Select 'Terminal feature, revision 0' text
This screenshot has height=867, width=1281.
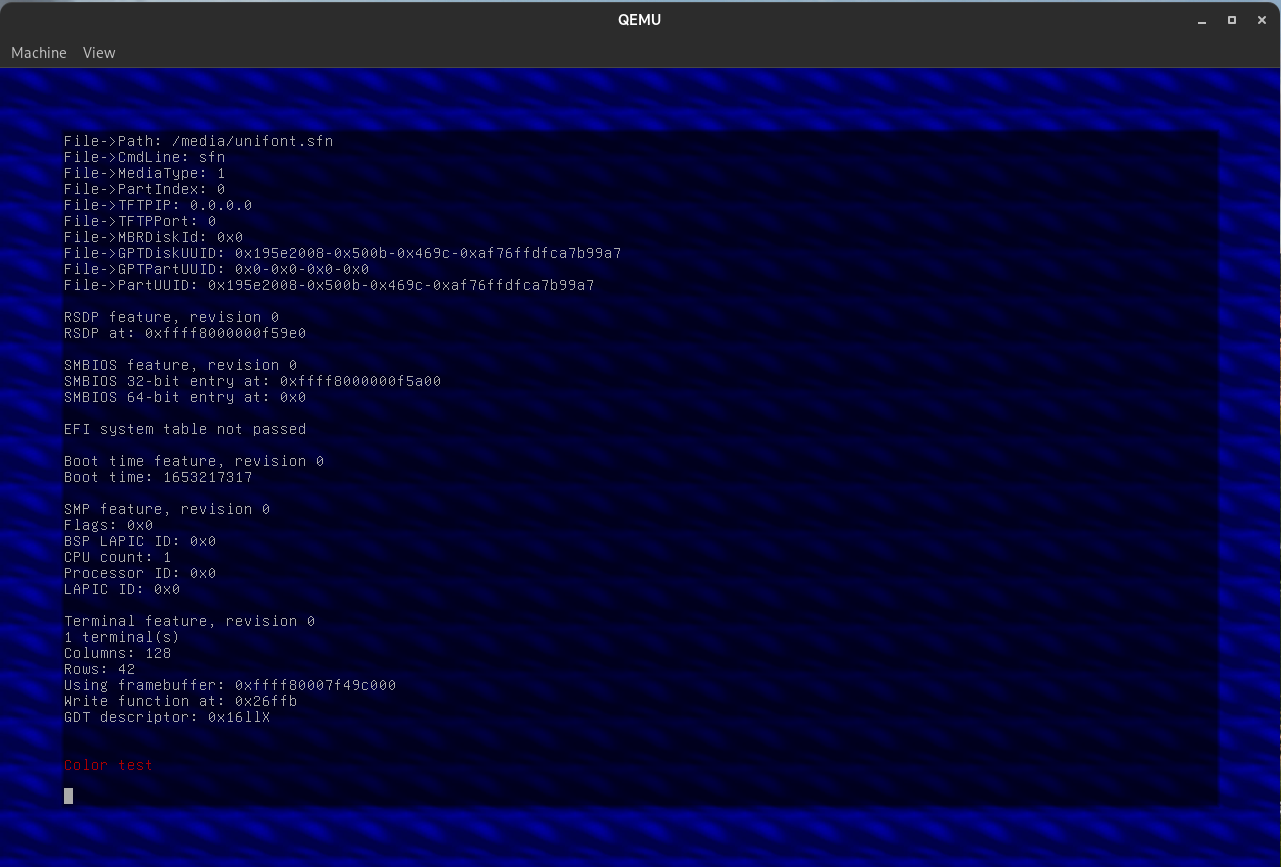click(189, 621)
